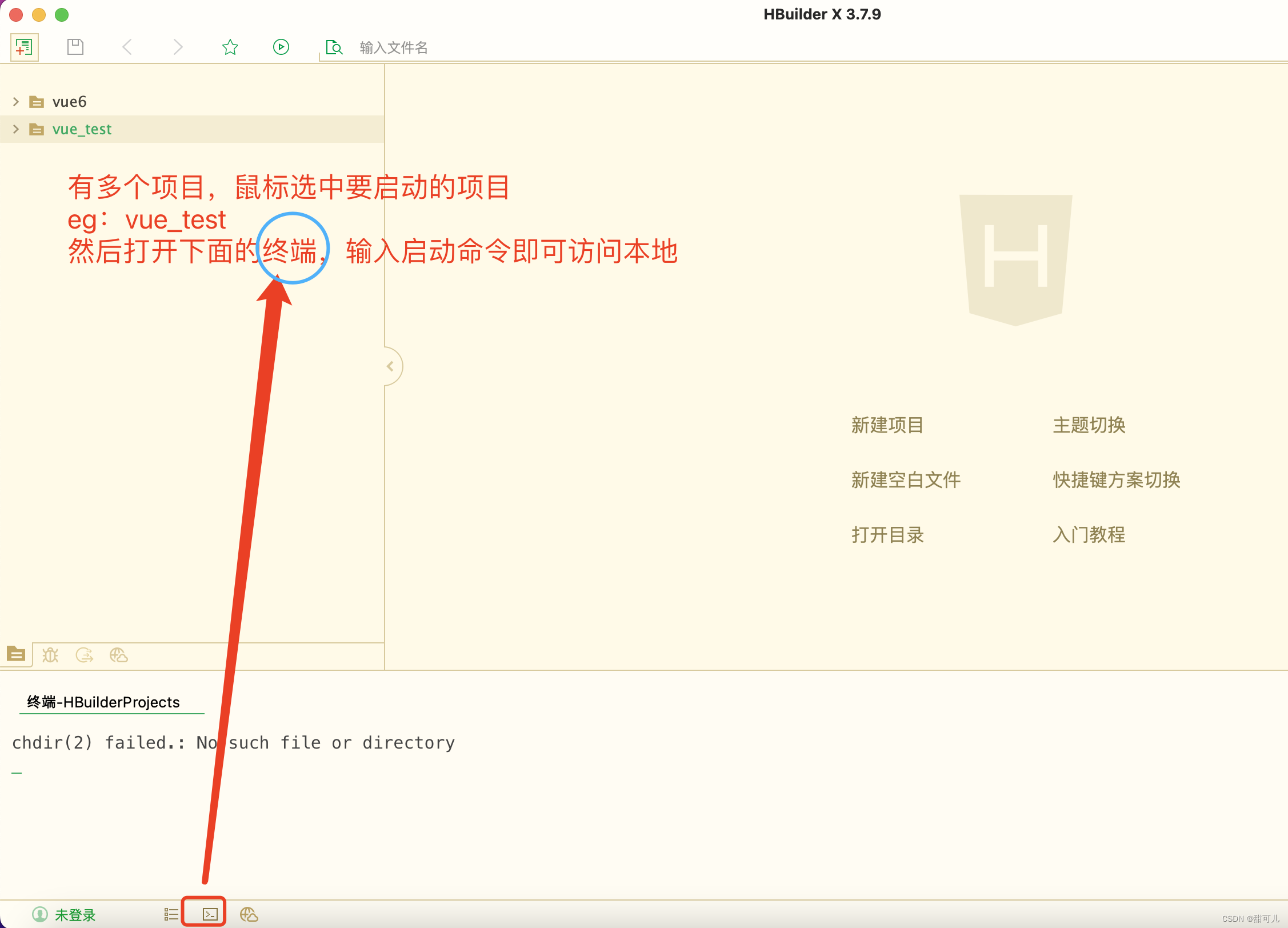
Task: Expand the vue6 project folder
Action: coord(16,102)
